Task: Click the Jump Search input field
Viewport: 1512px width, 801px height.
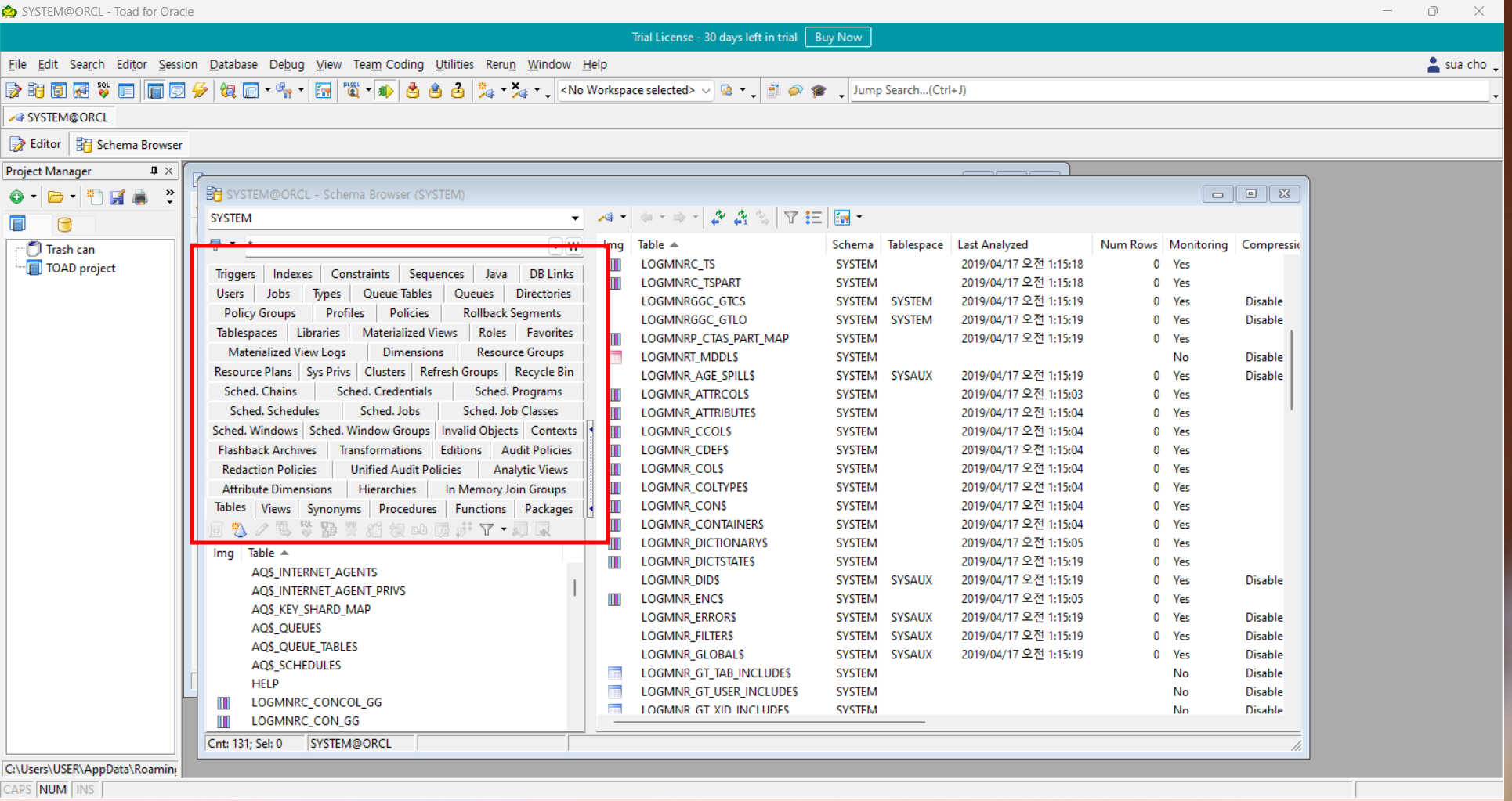Action: pyautogui.click(x=1170, y=91)
